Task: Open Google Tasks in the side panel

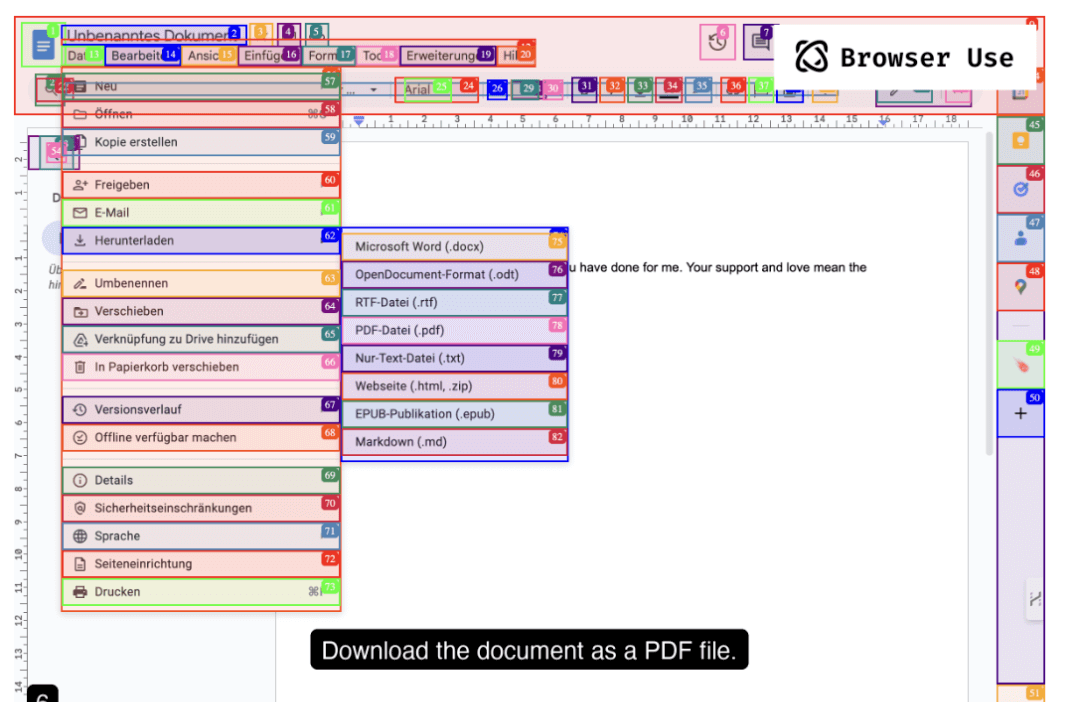Action: tap(1020, 190)
